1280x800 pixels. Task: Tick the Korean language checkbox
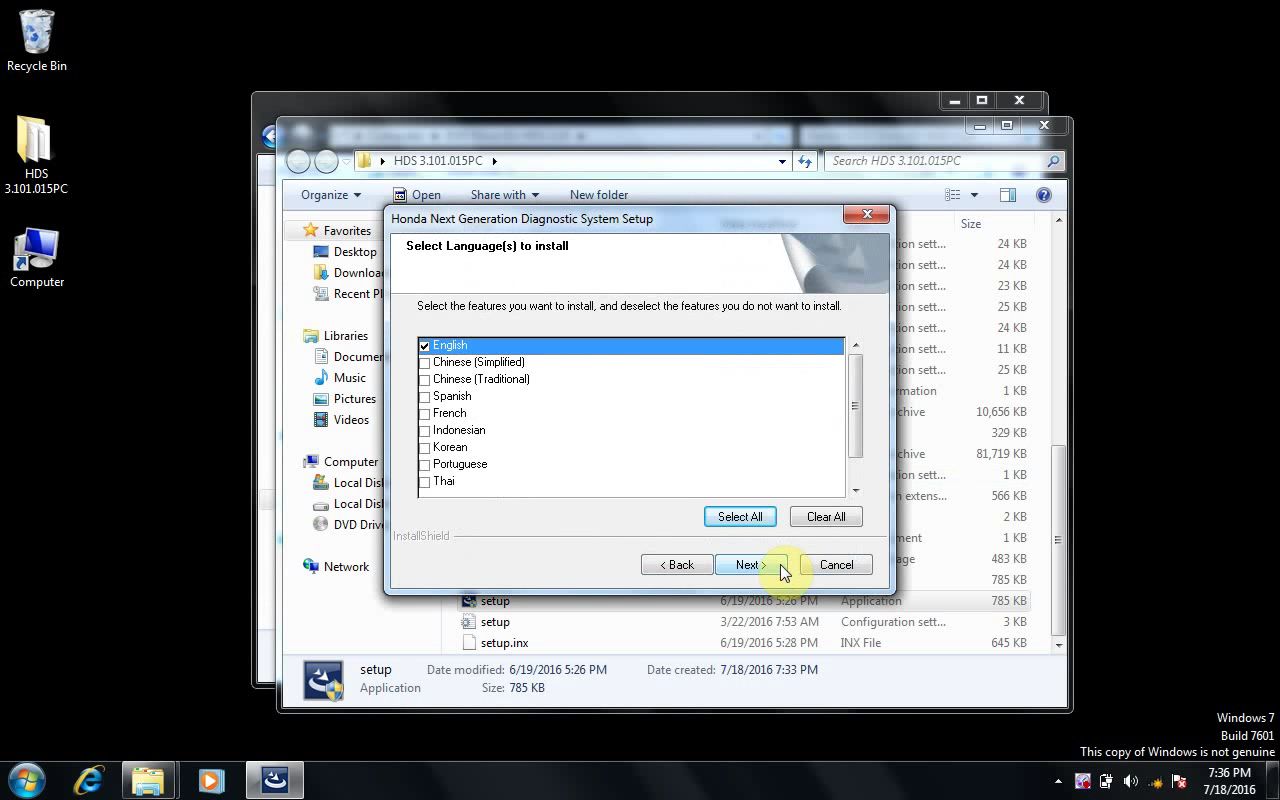[x=424, y=448]
